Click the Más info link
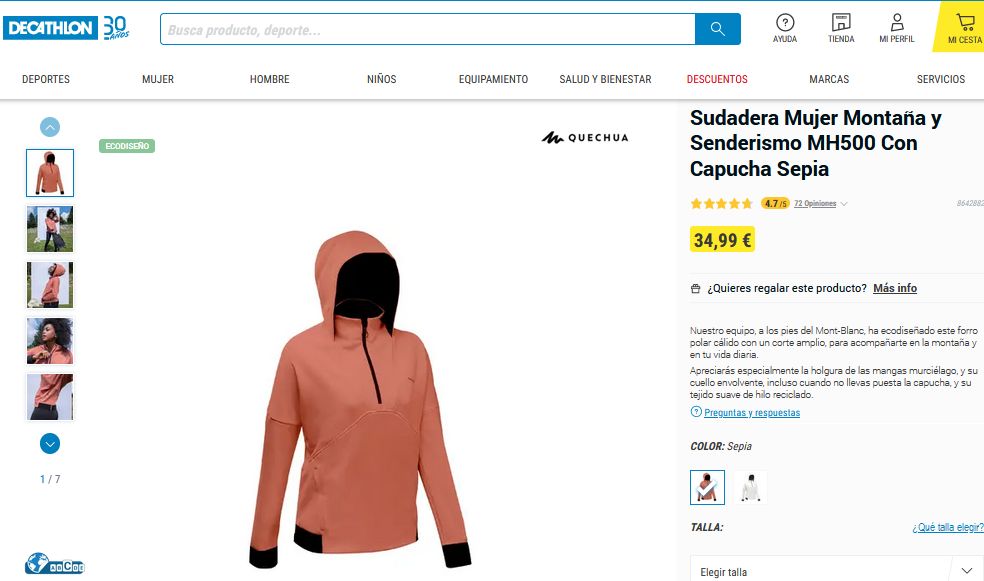 [x=895, y=288]
